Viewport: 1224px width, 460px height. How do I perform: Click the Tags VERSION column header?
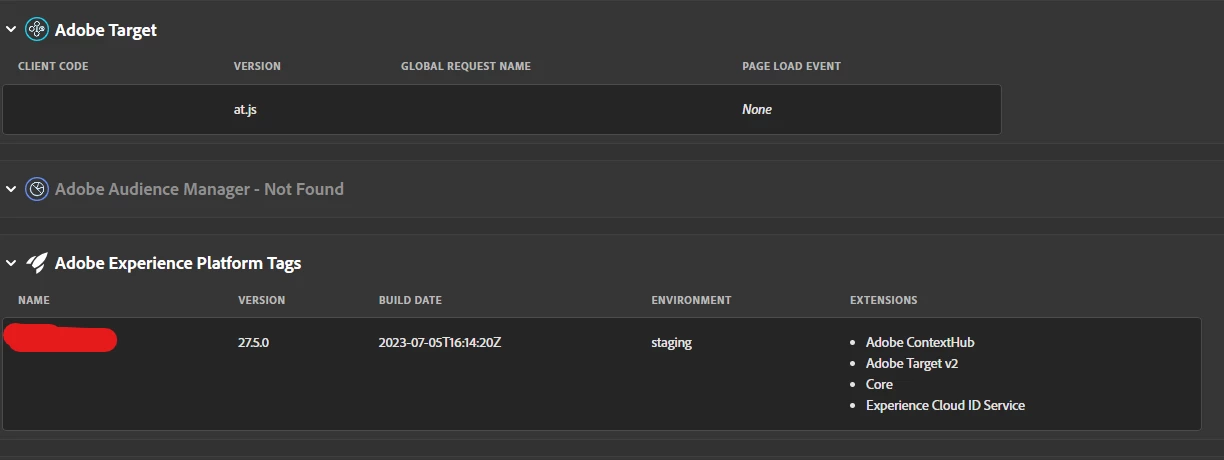261,300
